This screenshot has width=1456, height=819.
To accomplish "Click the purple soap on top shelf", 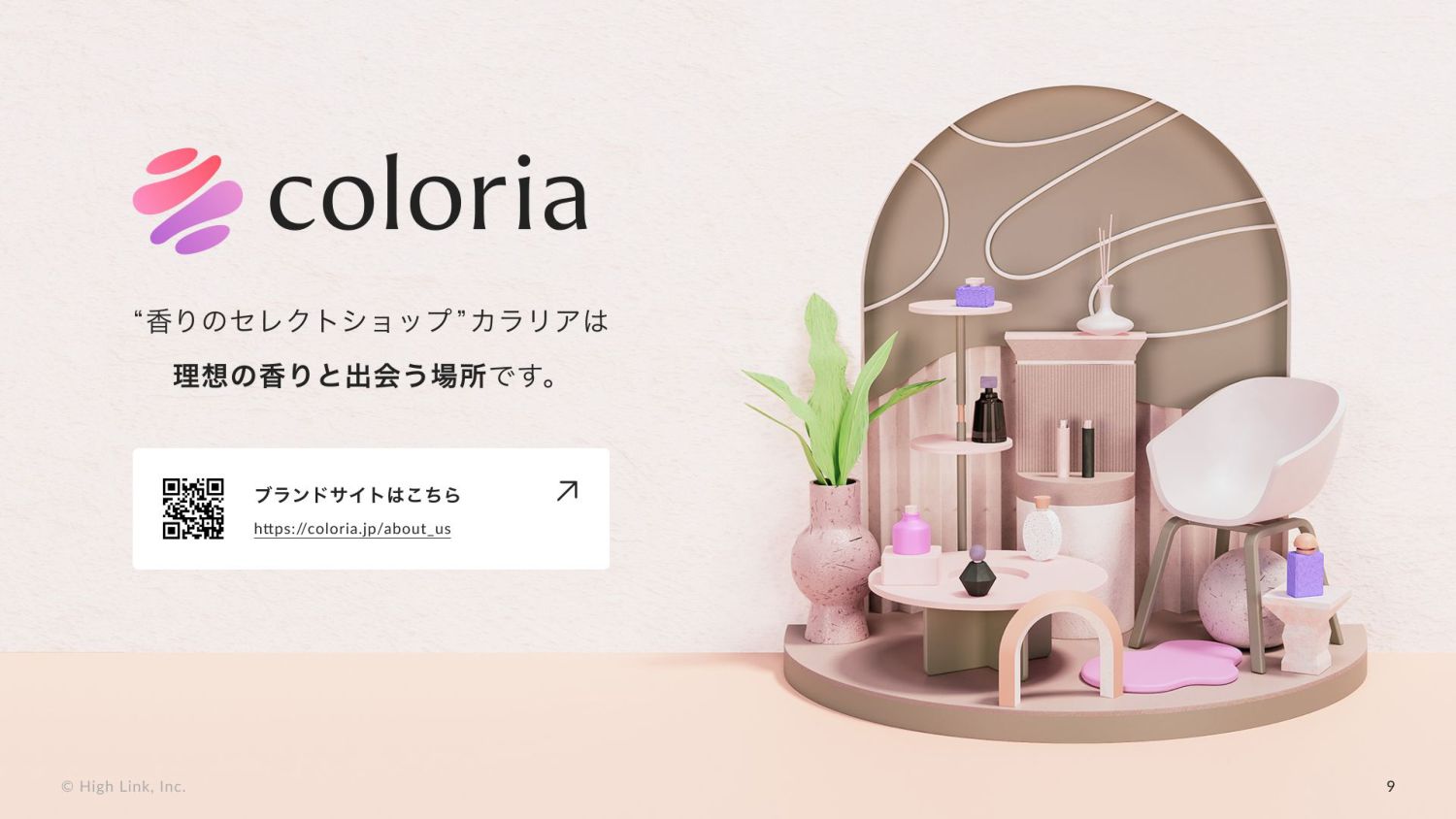I will (x=975, y=292).
